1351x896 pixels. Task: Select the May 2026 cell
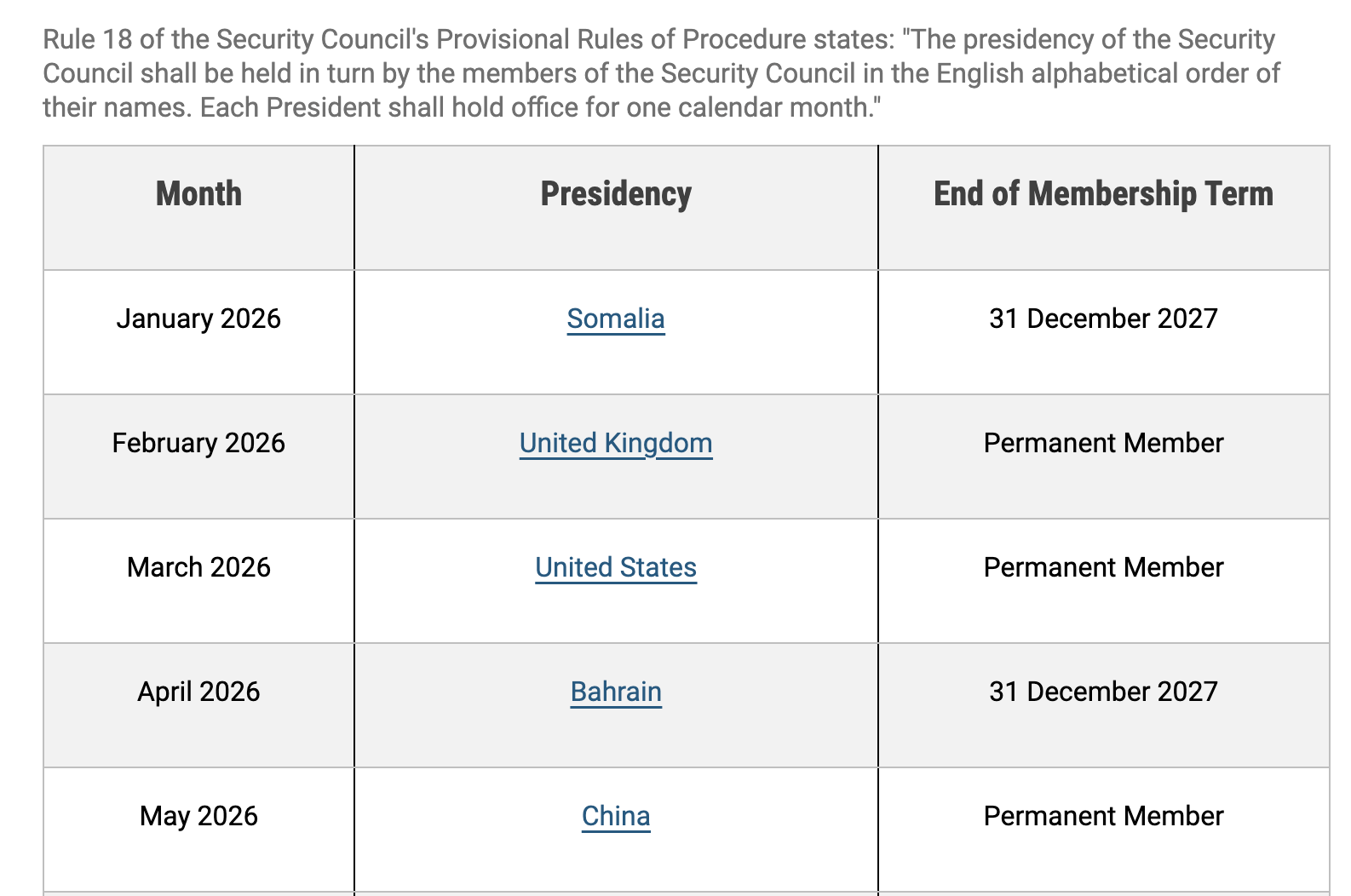[198, 816]
